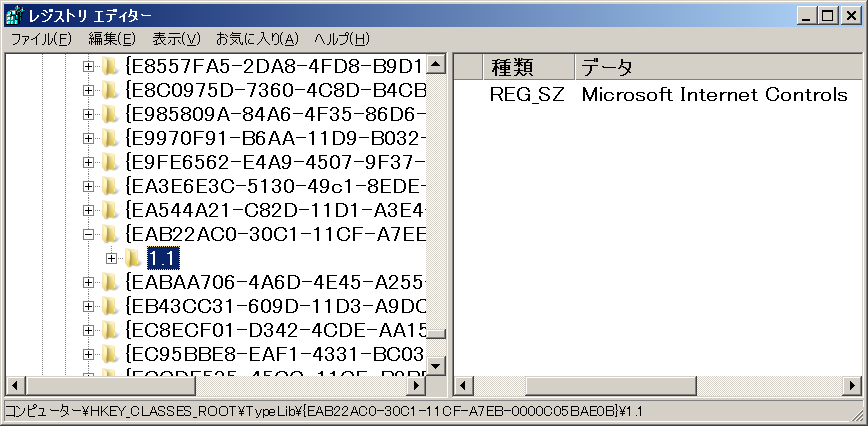Open the 編集(E) menu
Viewport: 868px width, 426px height.
[x=112, y=39]
